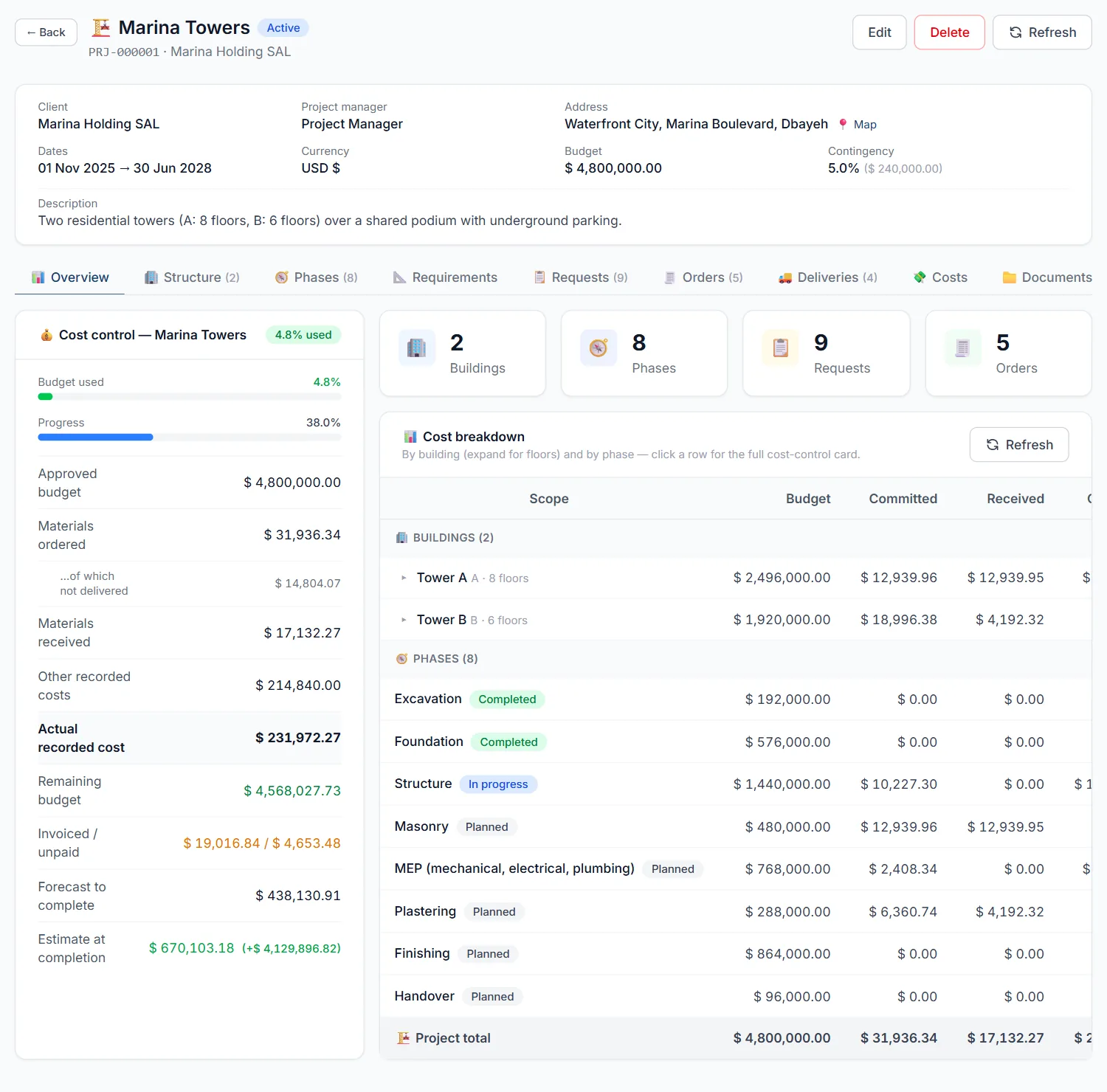This screenshot has height=1092, width=1107.
Task: Refresh the Cost breakdown table
Action: point(1018,445)
